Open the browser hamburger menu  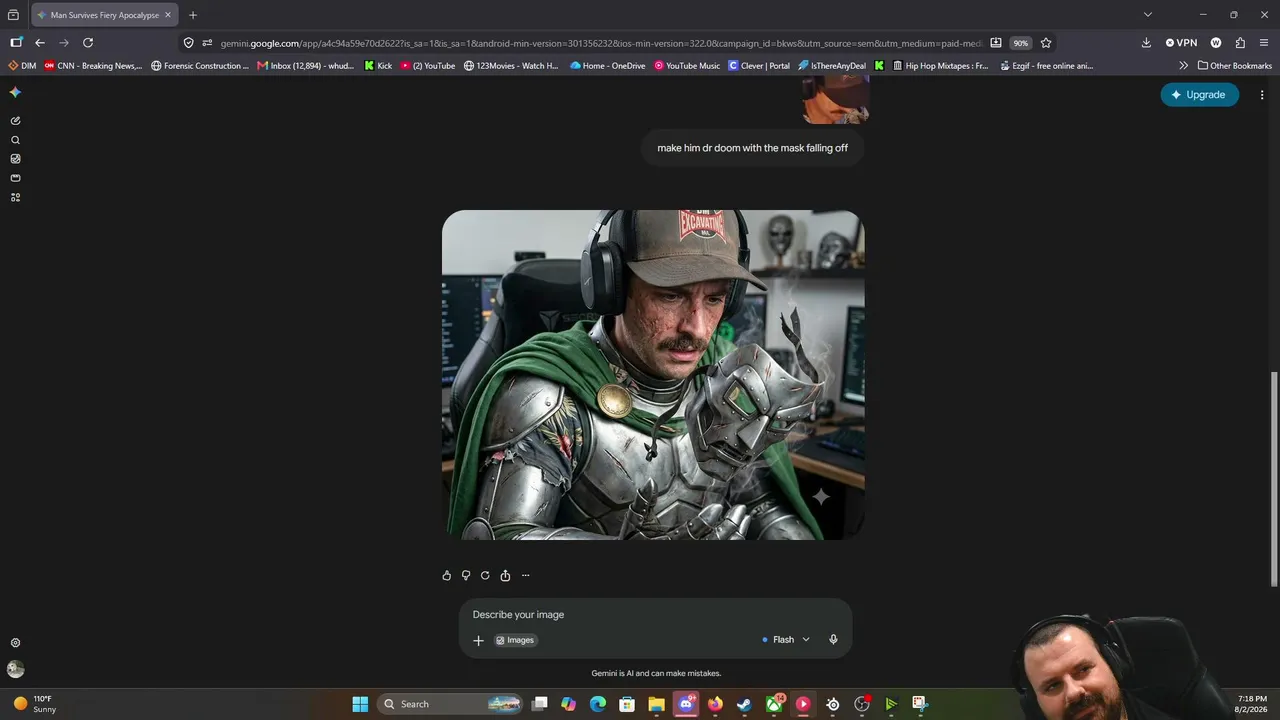coord(1264,43)
